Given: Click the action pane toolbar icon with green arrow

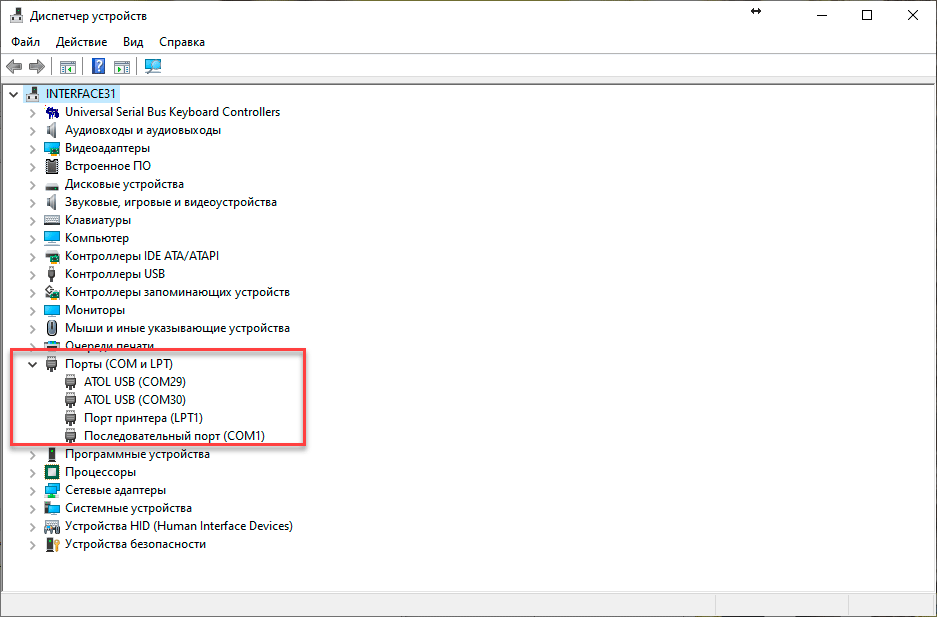Looking at the screenshot, I should [122, 67].
